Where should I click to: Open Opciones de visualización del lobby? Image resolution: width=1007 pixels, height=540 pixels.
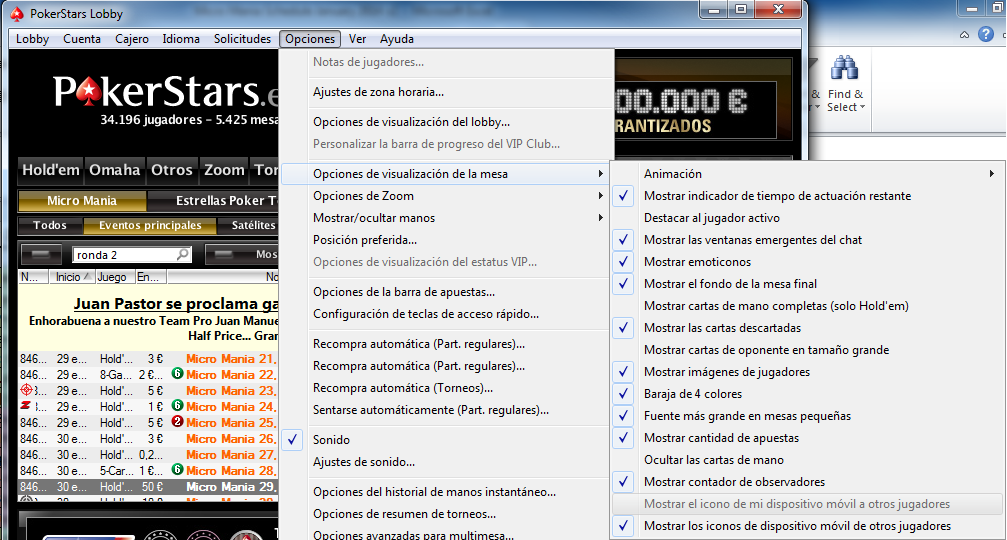pos(445,122)
